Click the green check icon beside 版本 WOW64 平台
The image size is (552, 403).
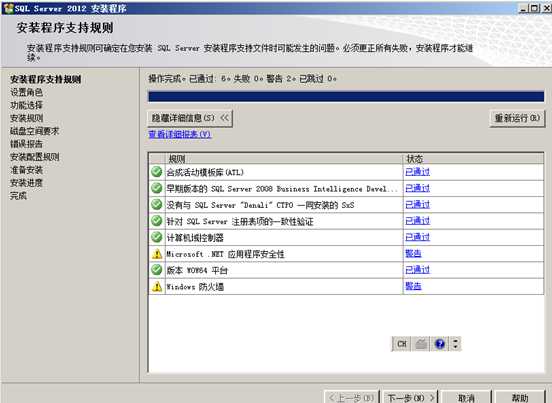[x=157, y=270]
